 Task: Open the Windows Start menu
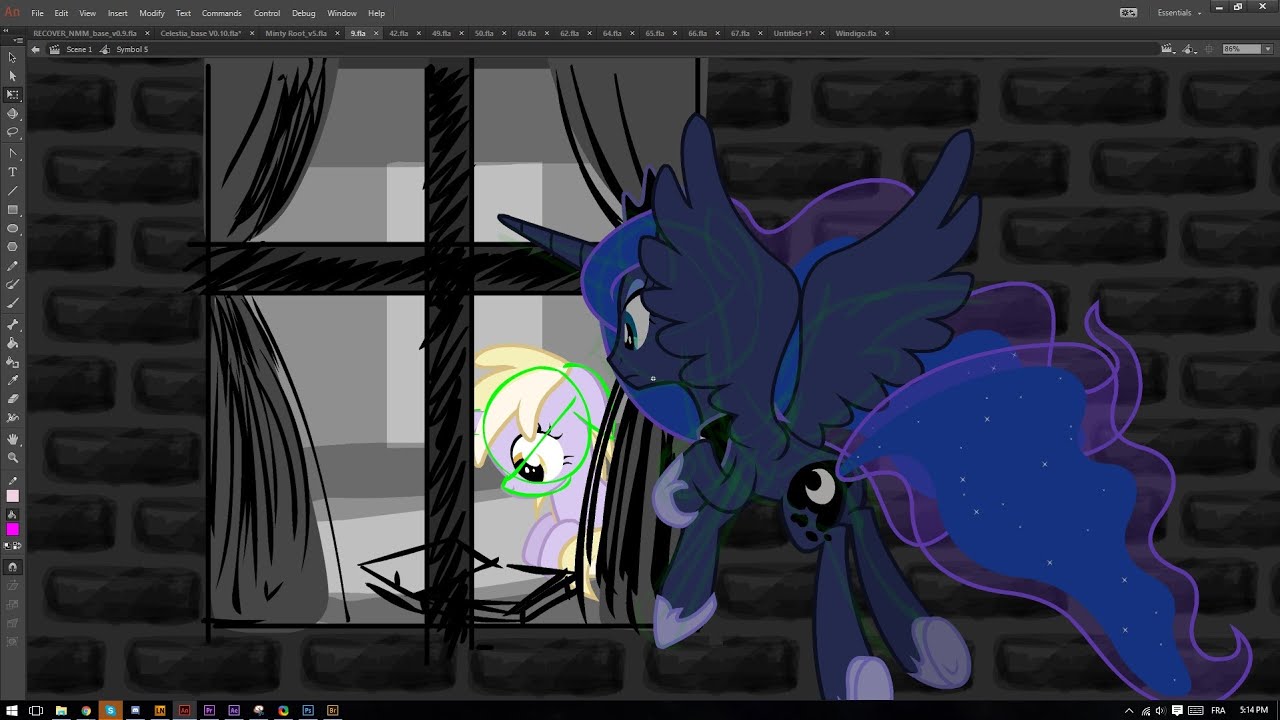point(11,710)
